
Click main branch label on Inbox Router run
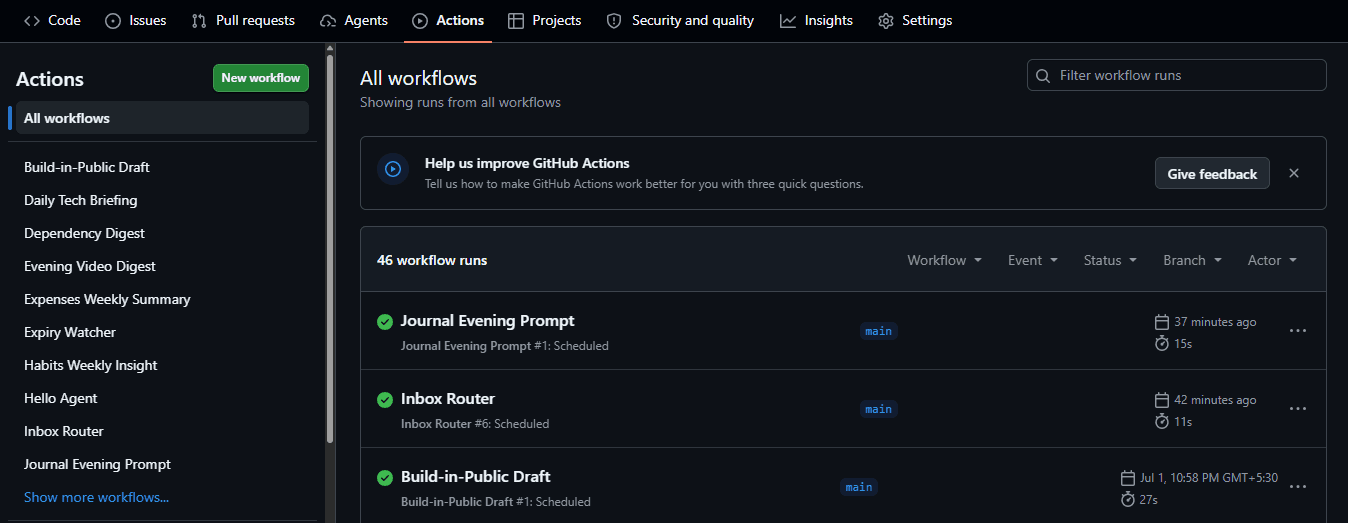(x=879, y=409)
